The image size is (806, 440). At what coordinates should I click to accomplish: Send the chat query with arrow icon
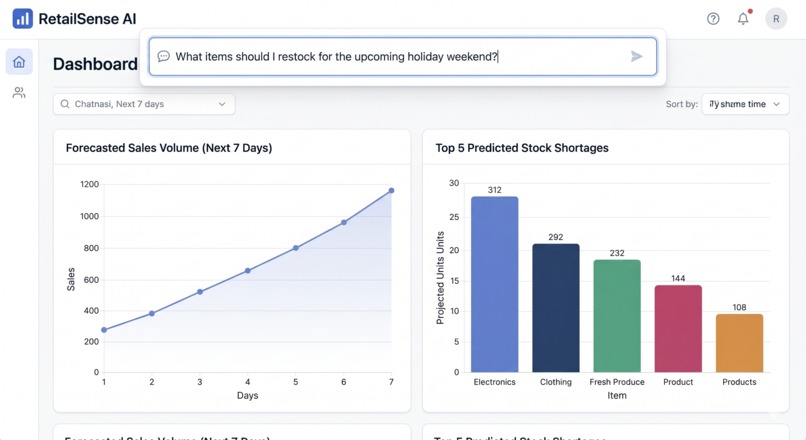pos(637,57)
